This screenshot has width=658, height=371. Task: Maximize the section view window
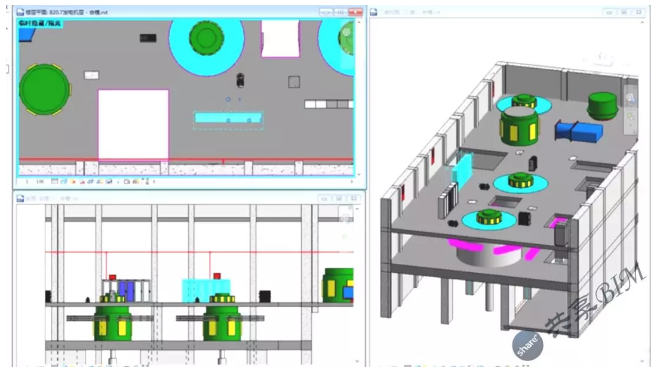tap(339, 199)
